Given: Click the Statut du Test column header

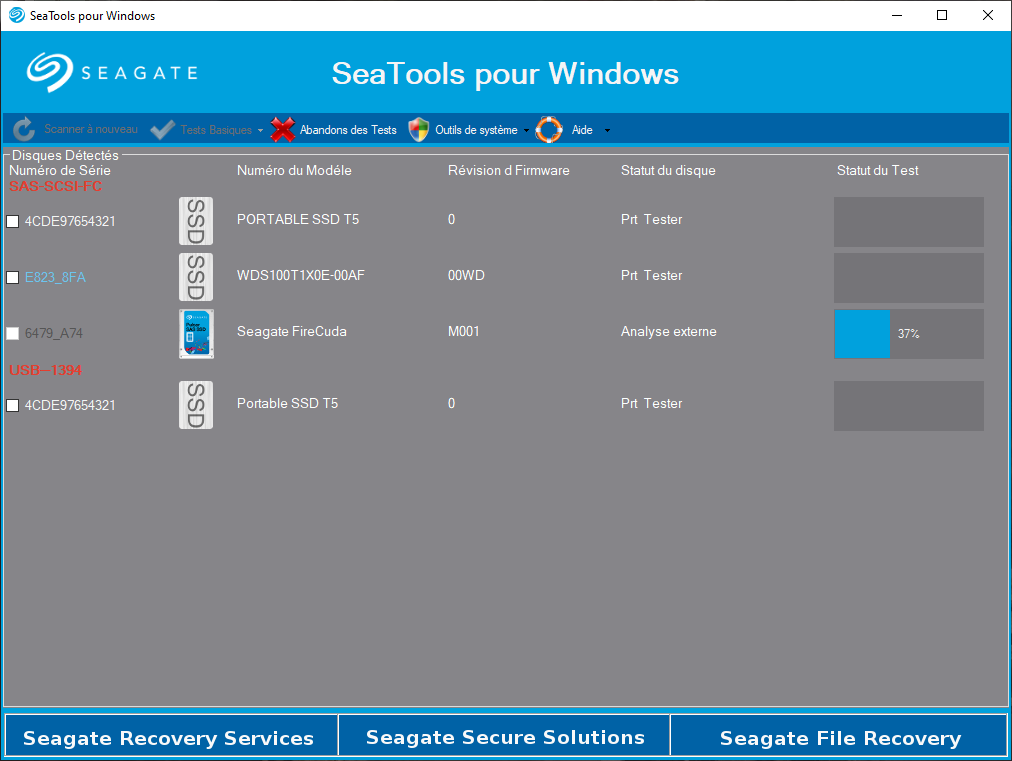Looking at the screenshot, I should pos(878,170).
